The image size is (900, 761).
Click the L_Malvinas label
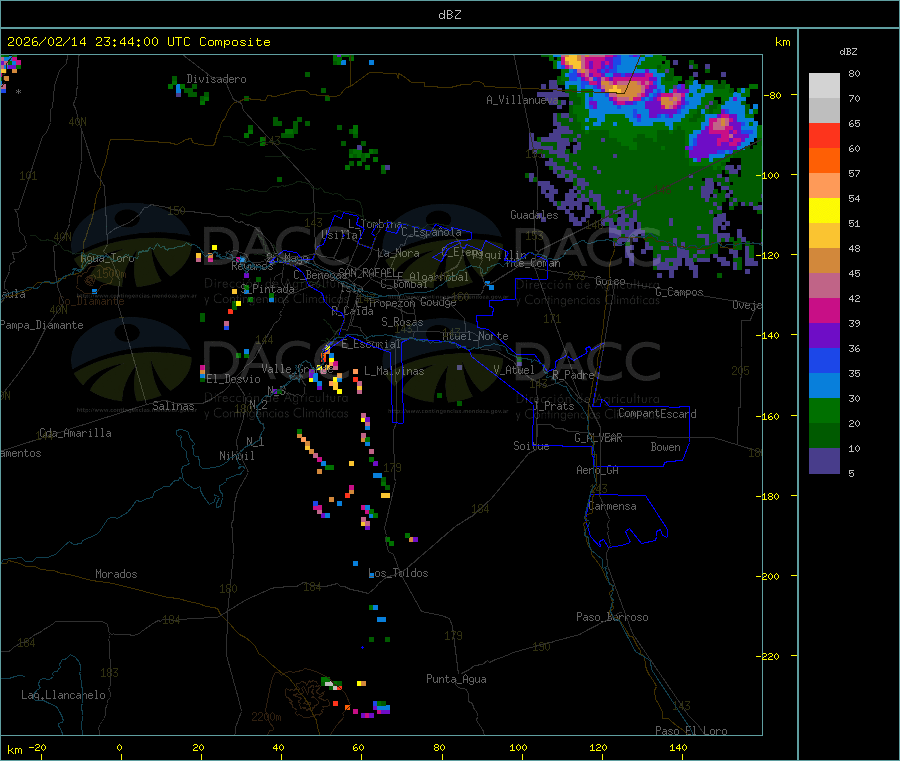394,371
